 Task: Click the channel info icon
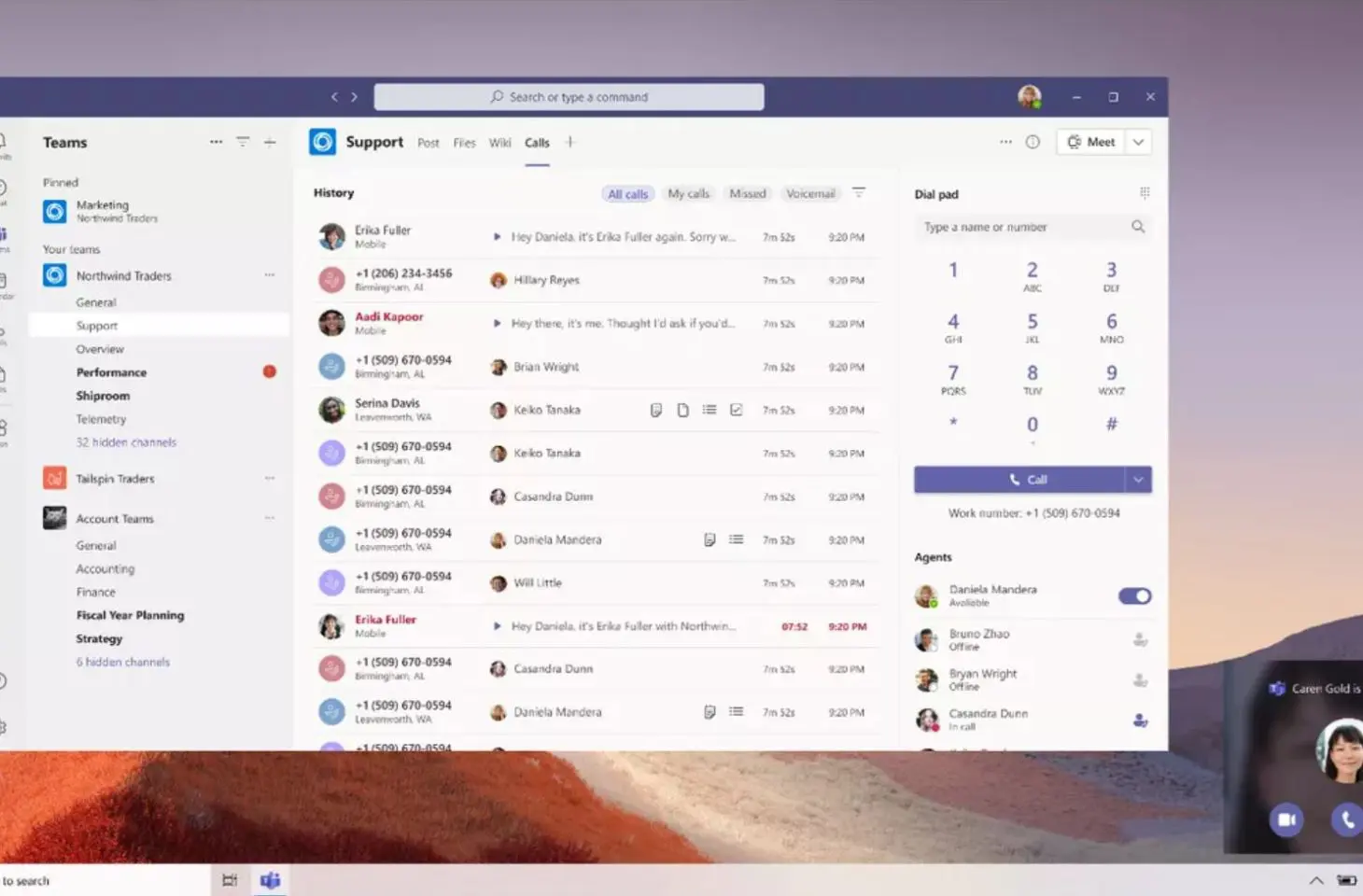[x=1033, y=142]
